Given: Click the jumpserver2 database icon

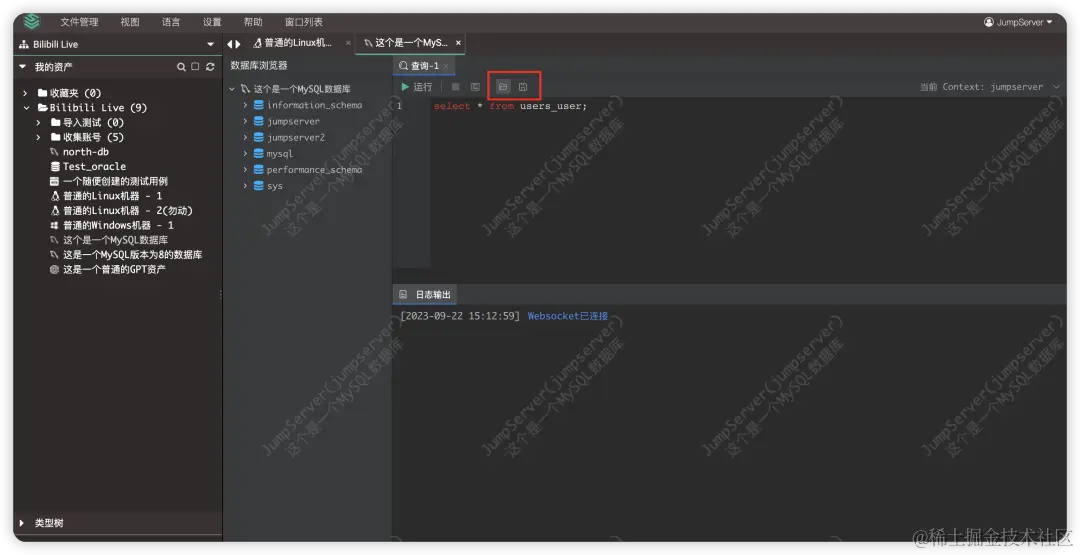Looking at the screenshot, I should [x=259, y=137].
